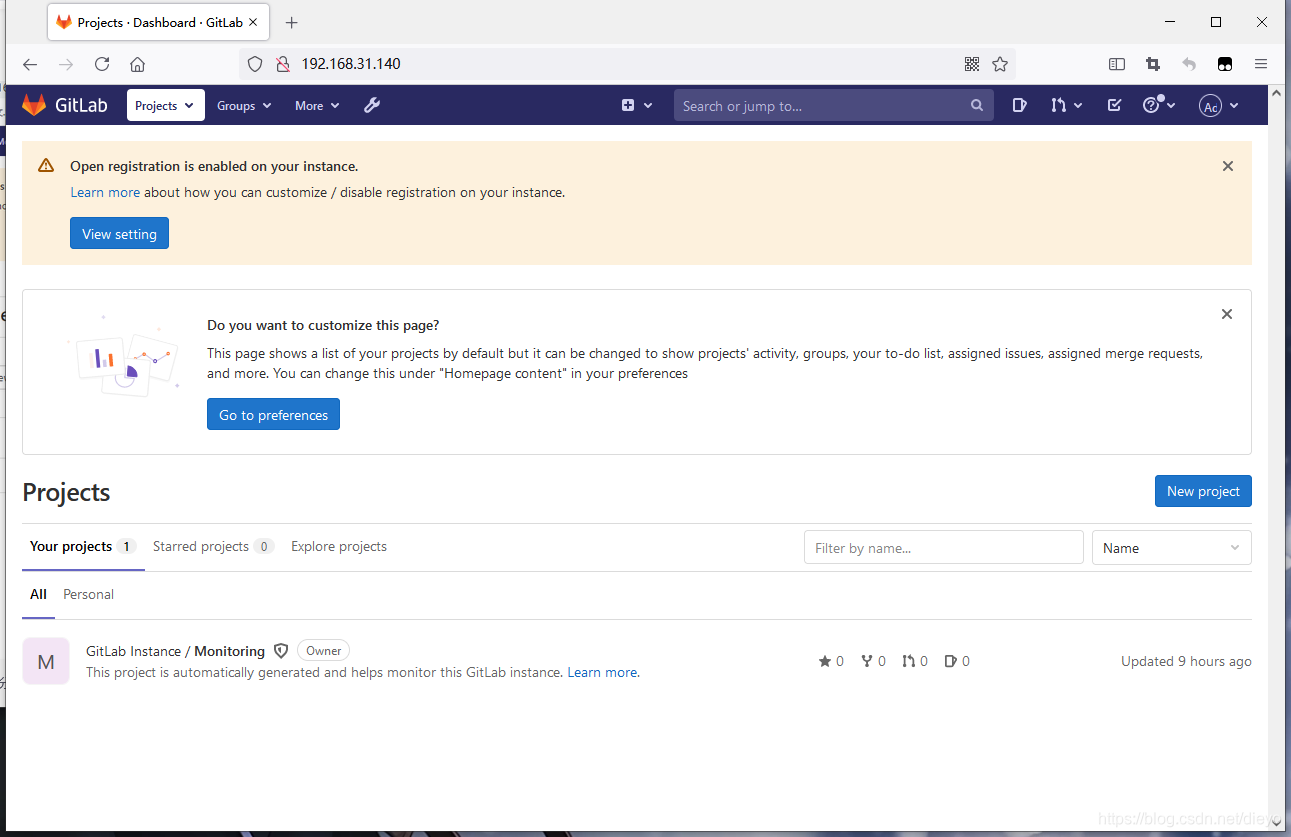This screenshot has height=837, width=1291.
Task: Click the GitLab logo in navbar
Action: tap(64, 105)
